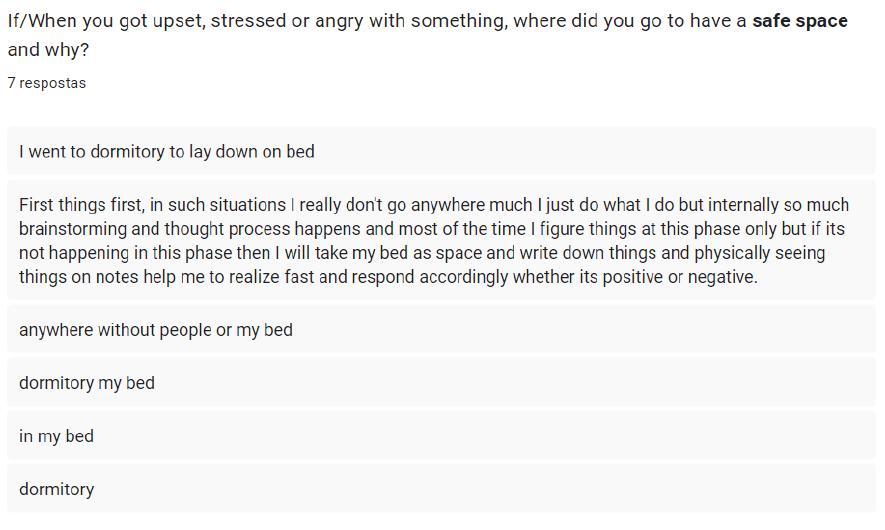Click the word 'bed' in the 'in my bed' response
The image size is (885, 530).
click(80, 436)
